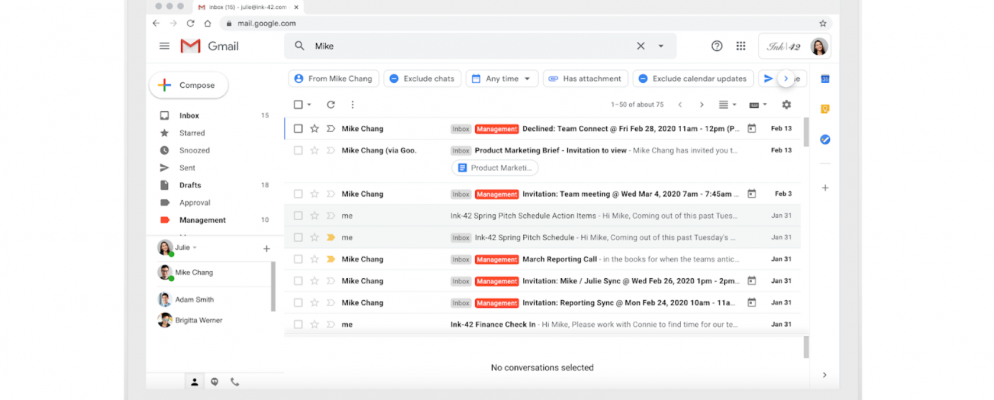Select the March Reporting Call email checkbox

point(298,259)
